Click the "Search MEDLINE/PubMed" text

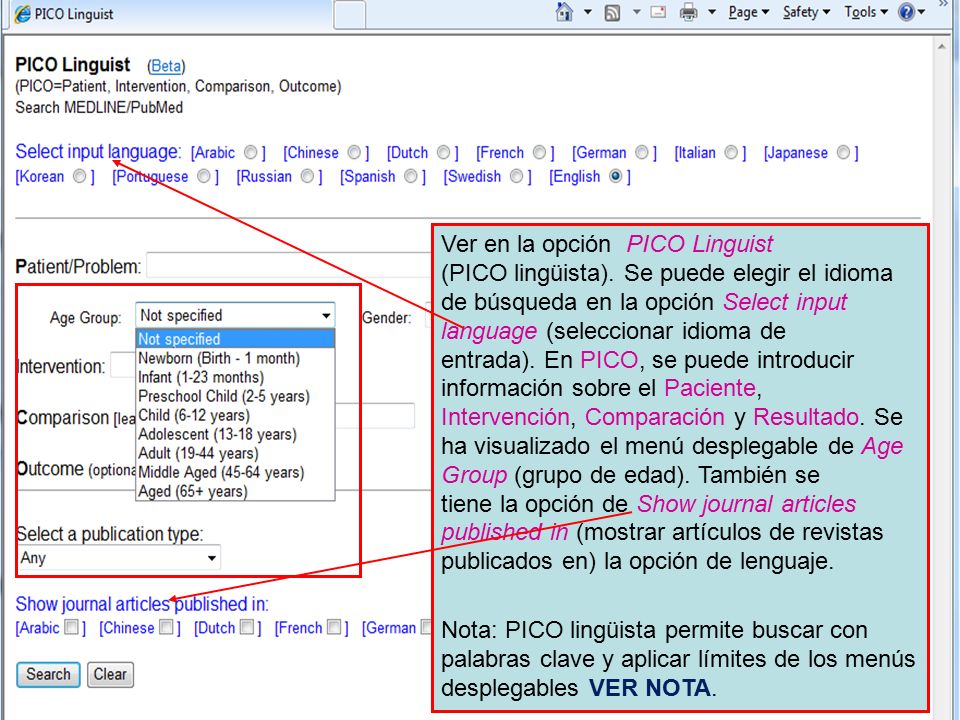pyautogui.click(x=99, y=108)
